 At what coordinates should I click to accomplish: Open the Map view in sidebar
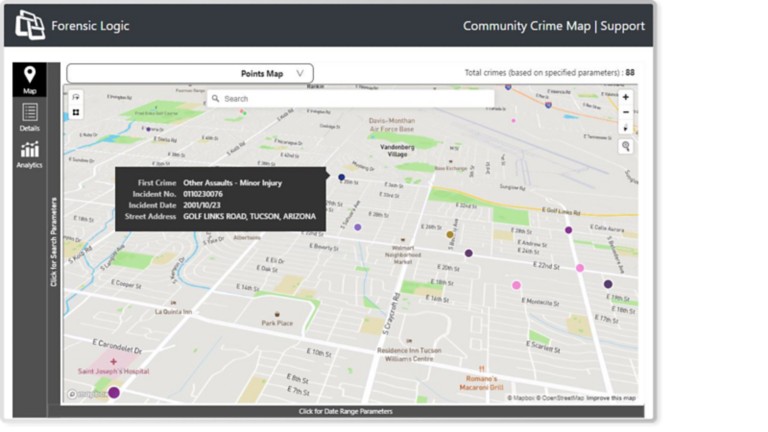(29, 79)
